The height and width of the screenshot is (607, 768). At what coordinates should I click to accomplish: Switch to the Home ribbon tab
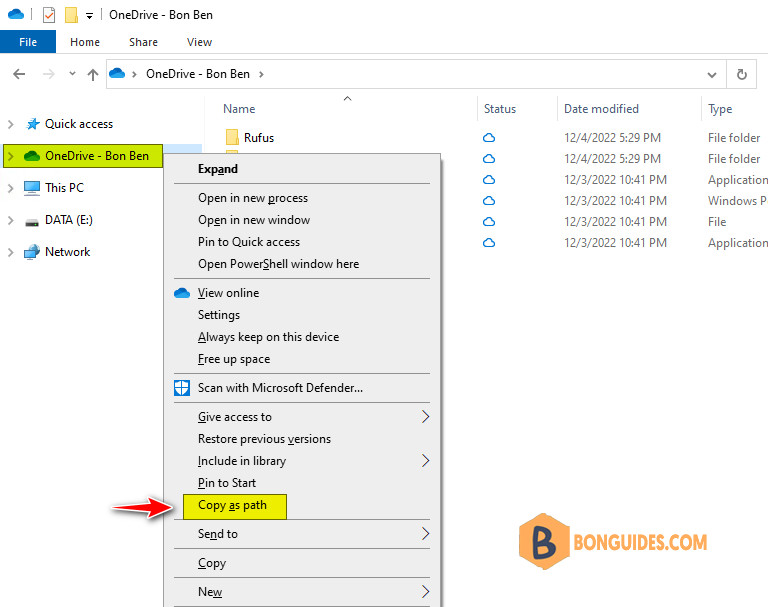tap(85, 42)
